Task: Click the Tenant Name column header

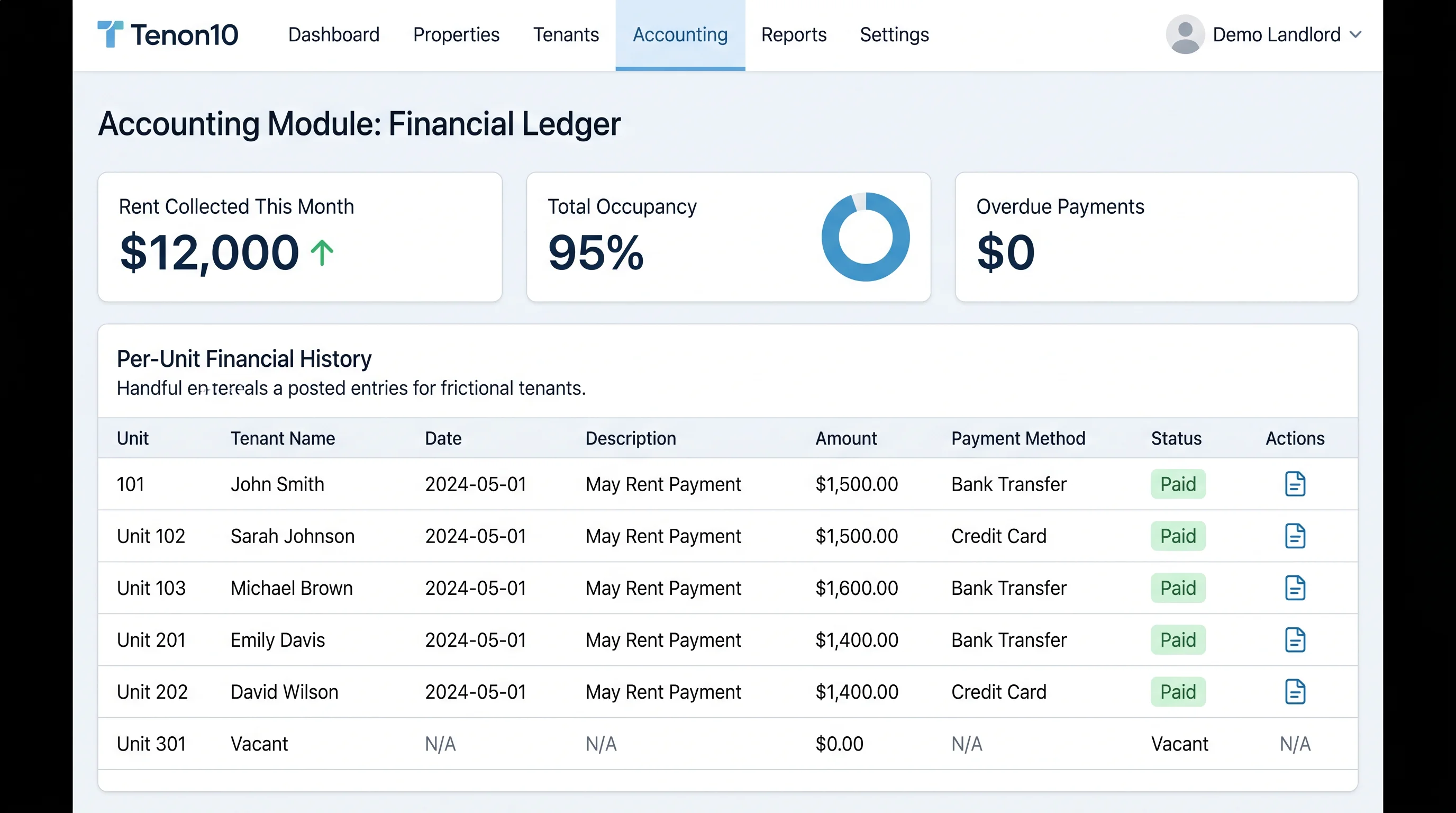Action: [x=283, y=438]
